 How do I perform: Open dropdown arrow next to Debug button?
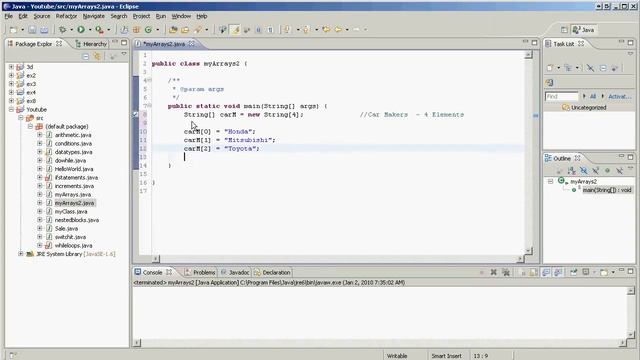coord(71,30)
